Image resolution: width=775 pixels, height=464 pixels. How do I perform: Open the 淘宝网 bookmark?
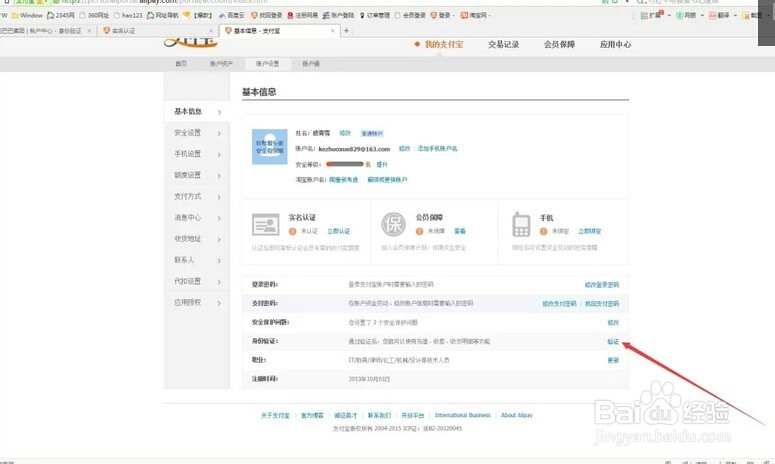474,15
